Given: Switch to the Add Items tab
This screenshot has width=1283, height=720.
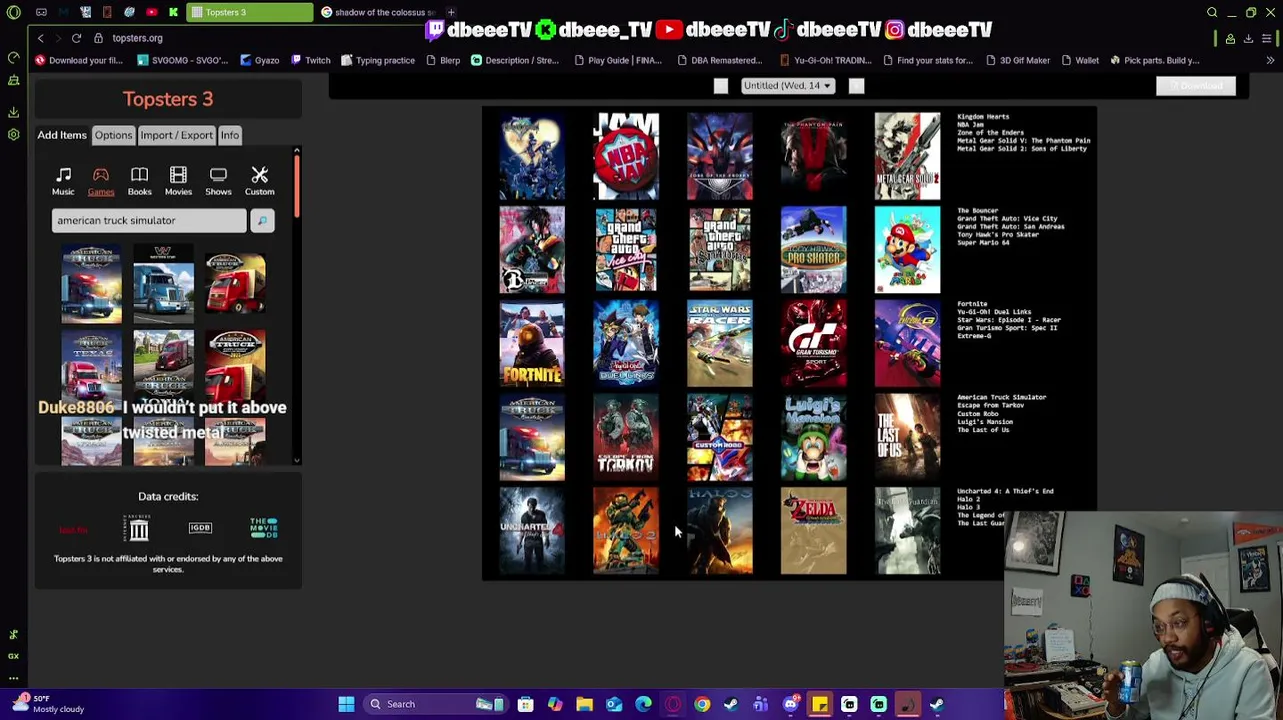Looking at the screenshot, I should pyautogui.click(x=62, y=135).
